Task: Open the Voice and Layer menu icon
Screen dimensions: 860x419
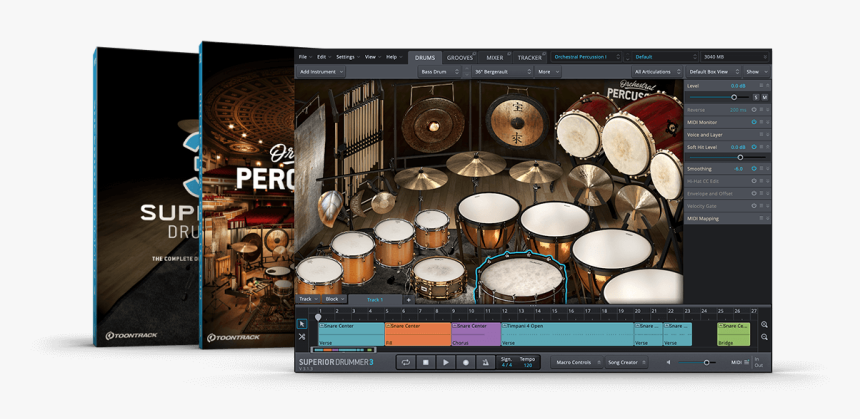Action: (x=761, y=134)
